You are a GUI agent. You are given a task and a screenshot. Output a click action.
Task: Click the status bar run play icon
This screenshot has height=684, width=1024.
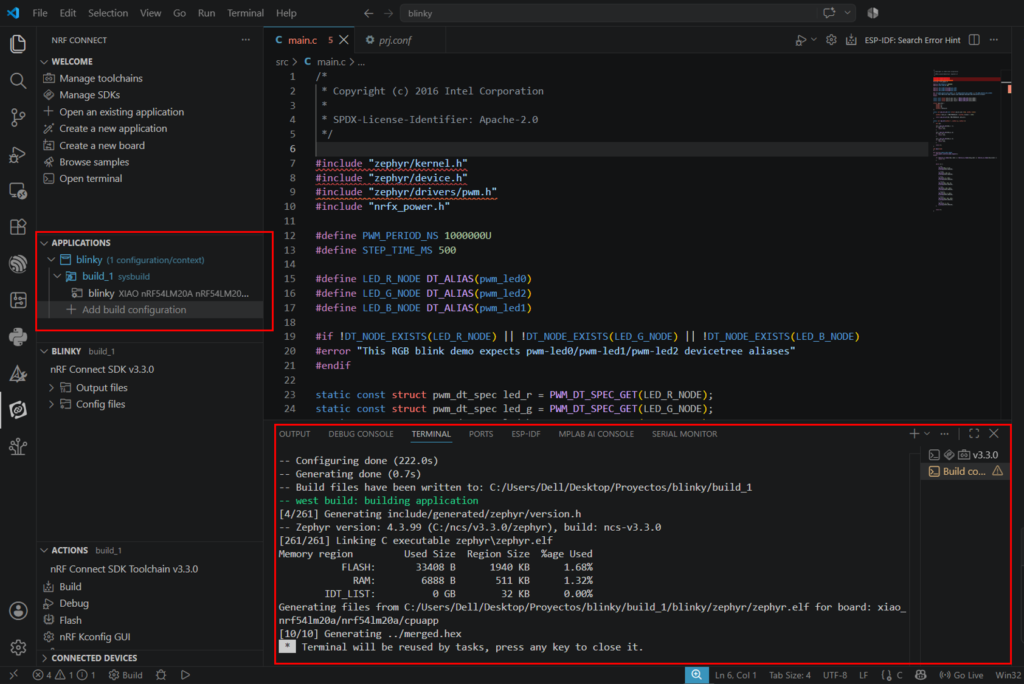pos(185,675)
